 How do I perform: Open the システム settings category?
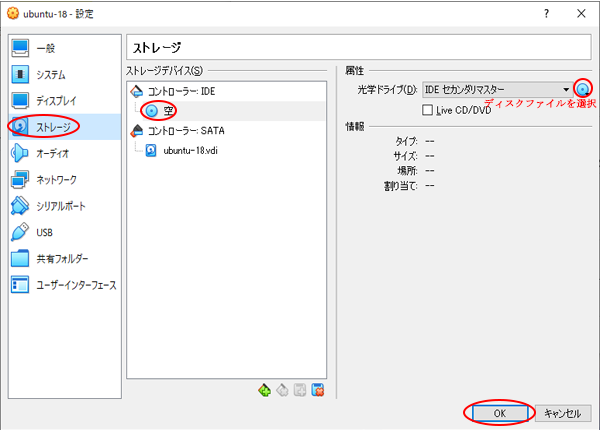tap(65, 75)
